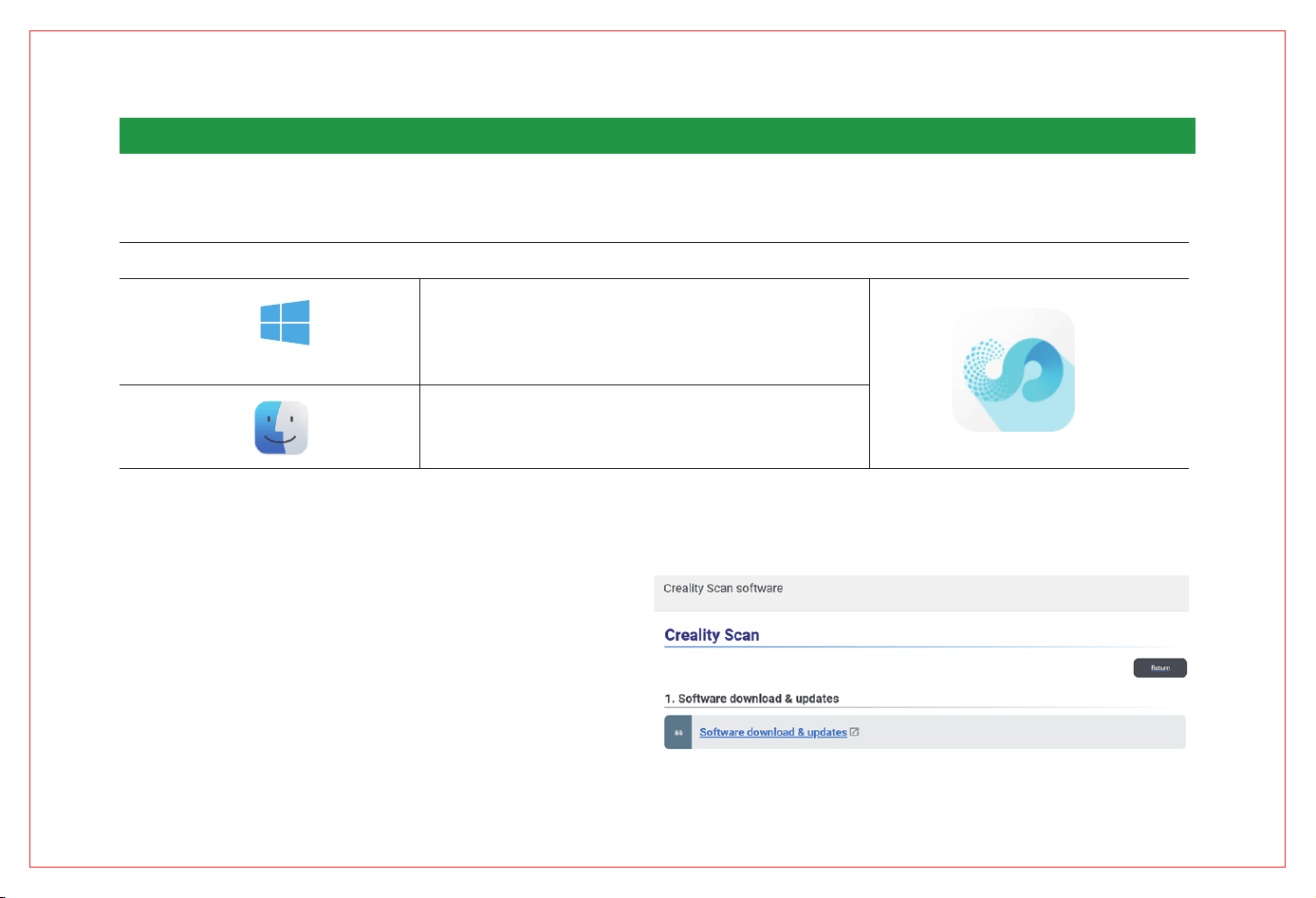Click the Return button
This screenshot has width=1316, height=898.
point(1159,667)
